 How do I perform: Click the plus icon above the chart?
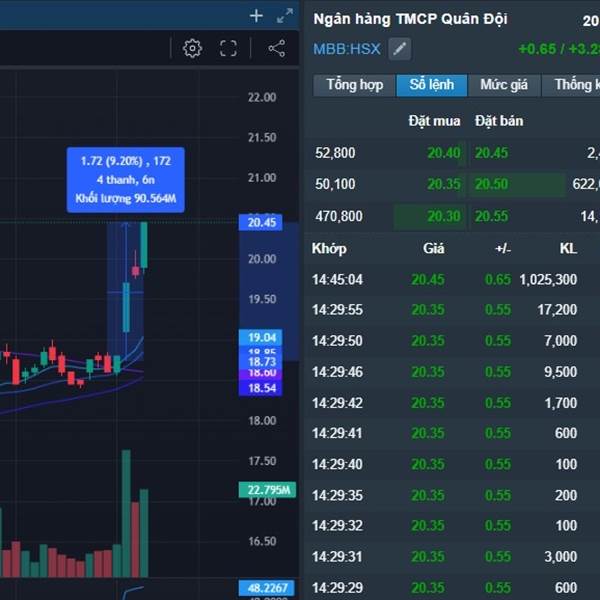(x=256, y=16)
